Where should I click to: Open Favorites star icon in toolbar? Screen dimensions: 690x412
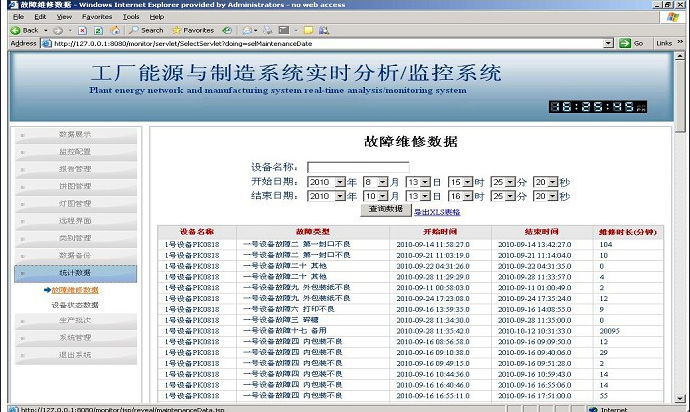point(176,30)
